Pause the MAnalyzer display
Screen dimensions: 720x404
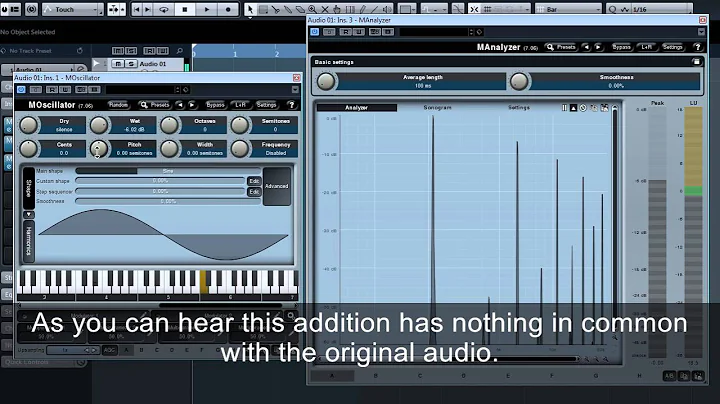(565, 107)
